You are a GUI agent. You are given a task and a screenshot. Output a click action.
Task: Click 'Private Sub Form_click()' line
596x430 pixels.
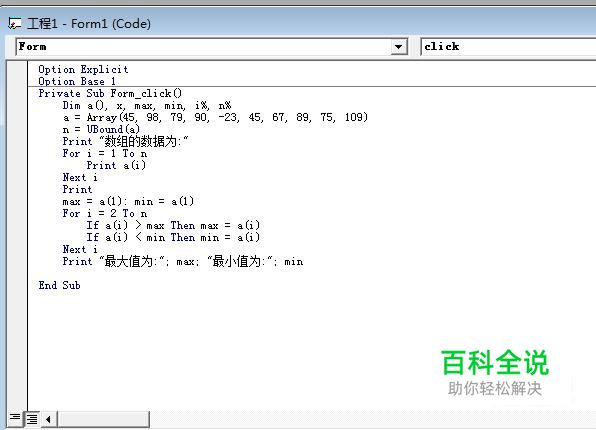point(110,94)
